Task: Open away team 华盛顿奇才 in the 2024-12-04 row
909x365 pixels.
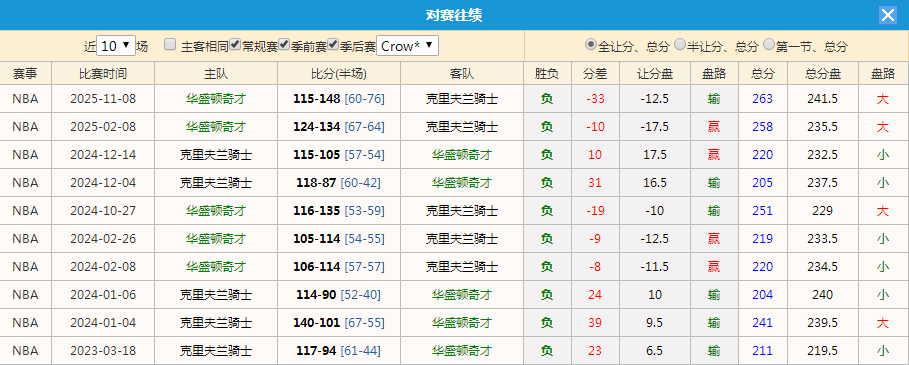Action: pyautogui.click(x=461, y=183)
